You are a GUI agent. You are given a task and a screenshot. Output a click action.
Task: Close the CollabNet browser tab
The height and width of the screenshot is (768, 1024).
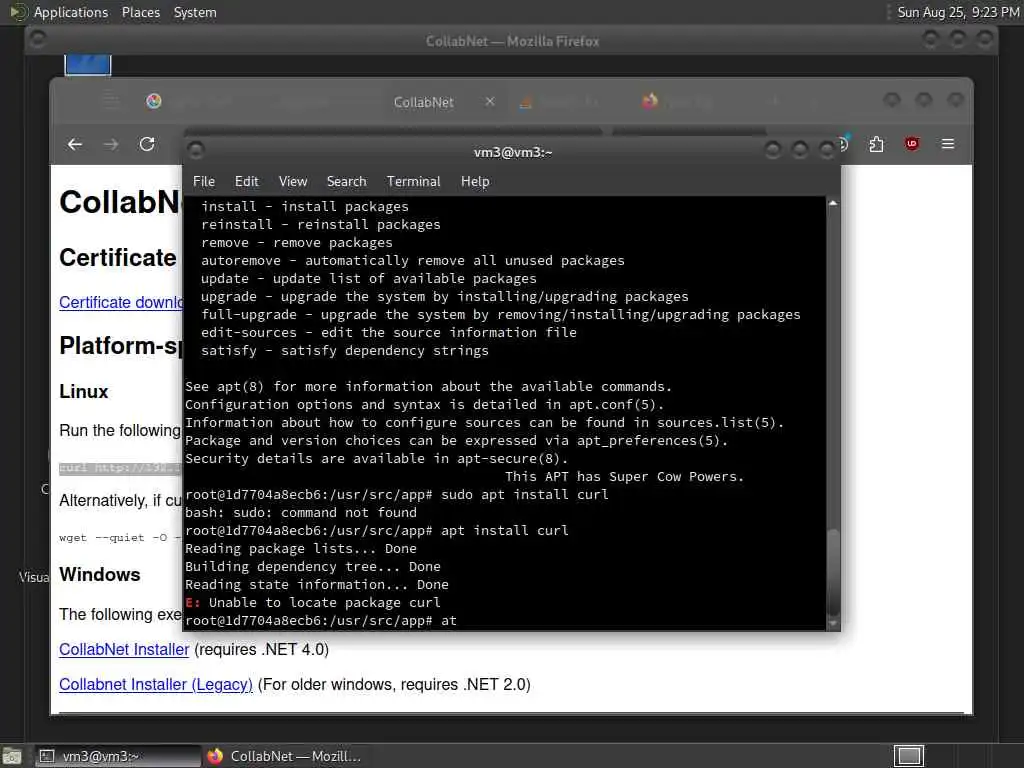(x=490, y=101)
